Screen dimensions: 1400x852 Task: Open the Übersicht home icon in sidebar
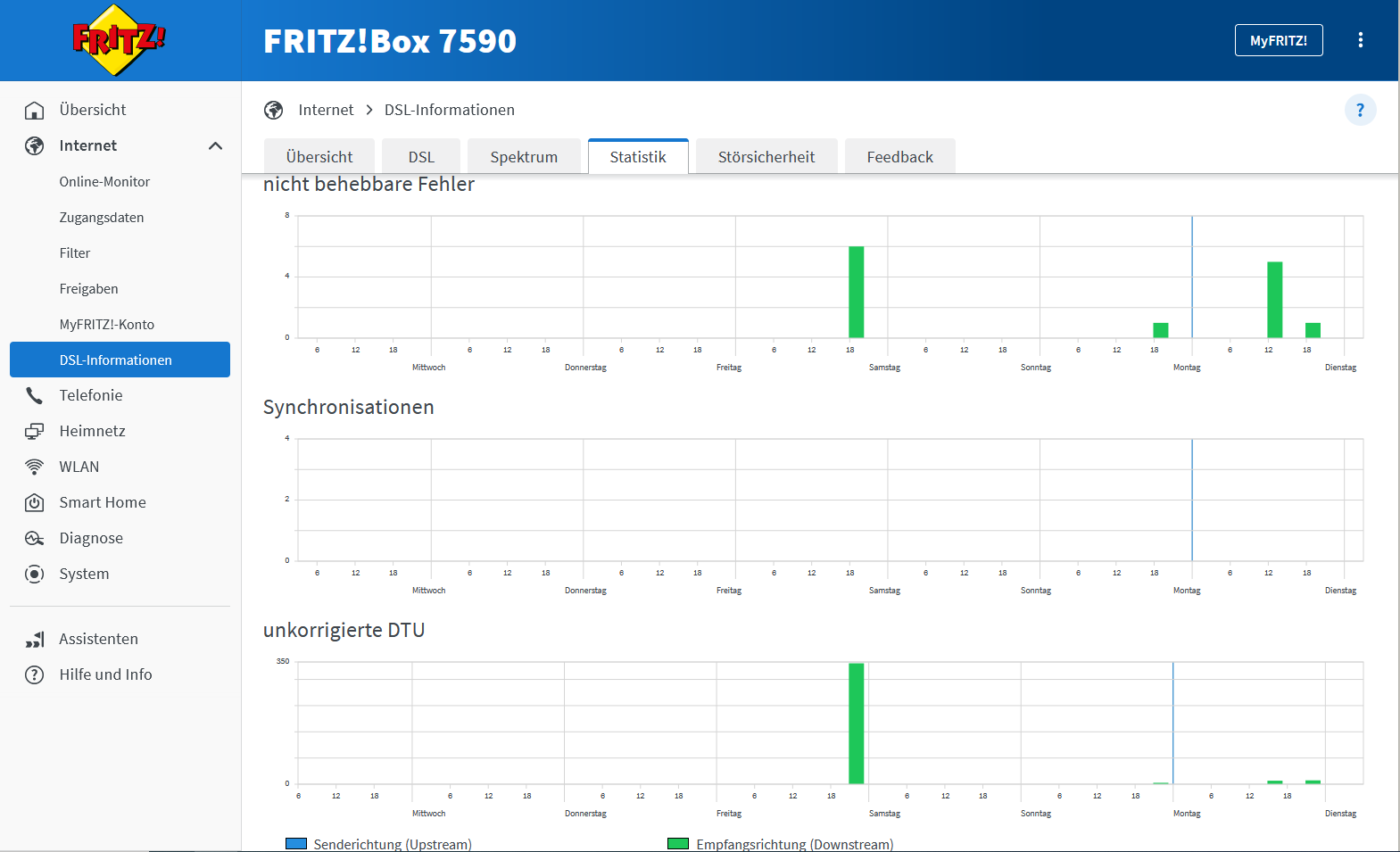pyautogui.click(x=34, y=110)
